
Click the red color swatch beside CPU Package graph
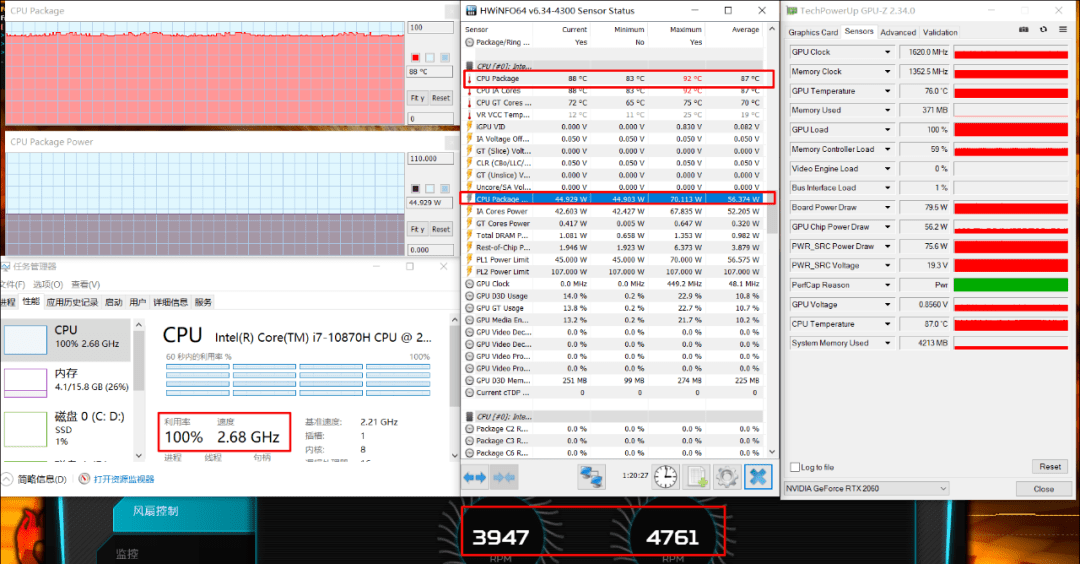tap(415, 57)
